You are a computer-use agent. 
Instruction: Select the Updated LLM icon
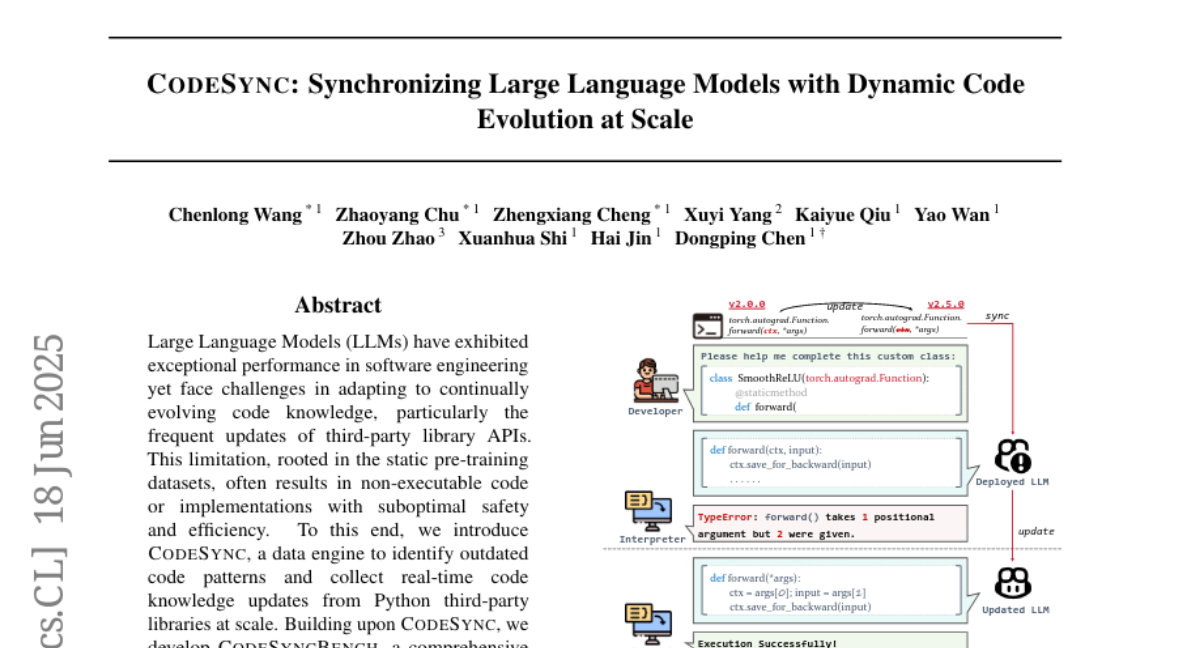click(x=1014, y=583)
